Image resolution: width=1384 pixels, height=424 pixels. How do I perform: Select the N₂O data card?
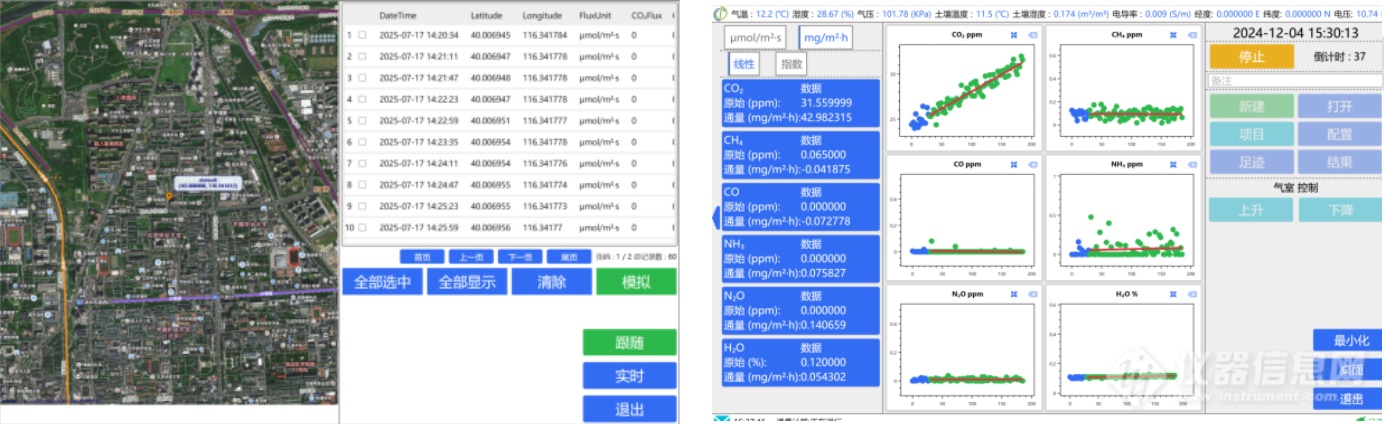(x=800, y=311)
